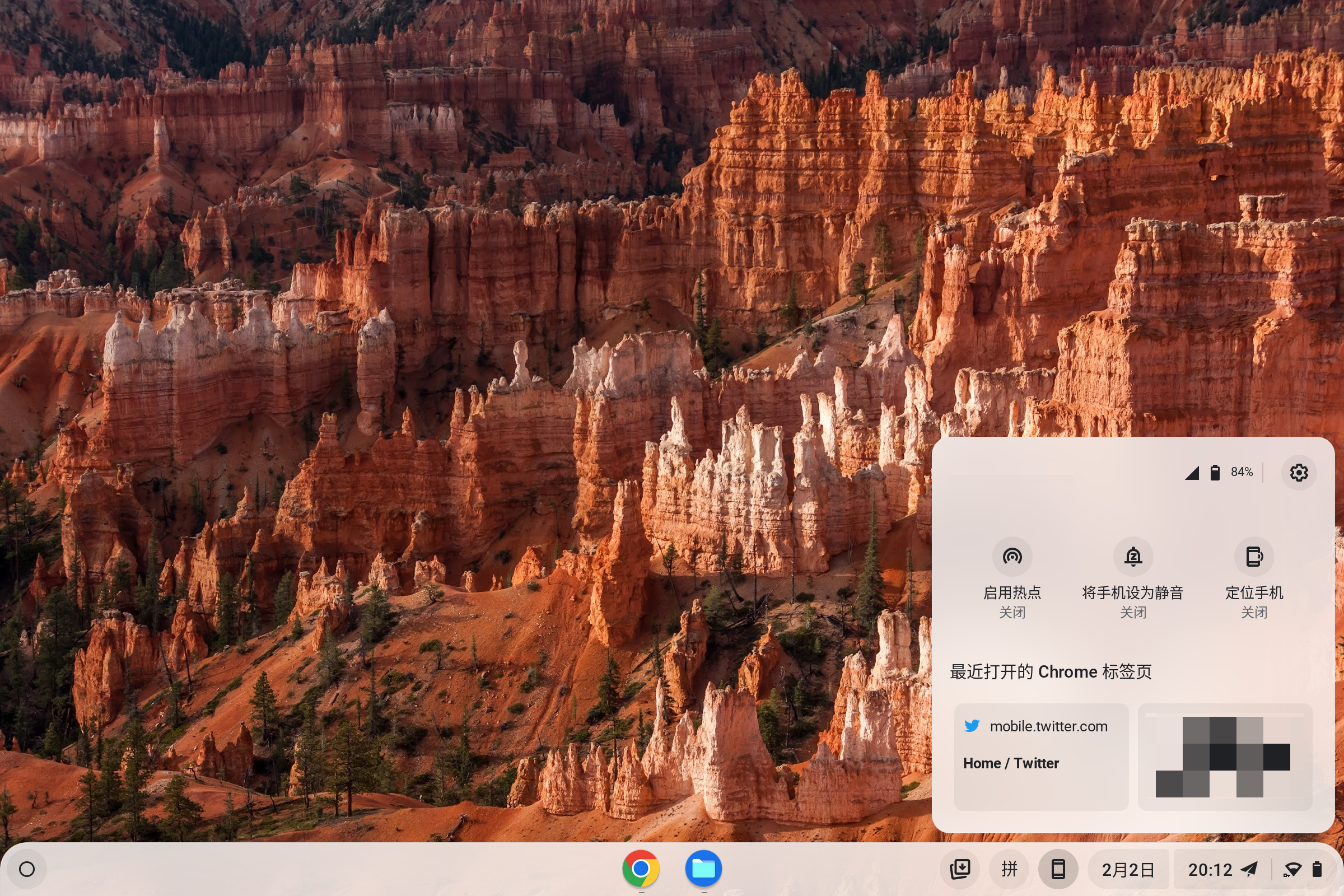1344x896 pixels.
Task: Select the phone icon in the shelf status area
Action: [1058, 869]
